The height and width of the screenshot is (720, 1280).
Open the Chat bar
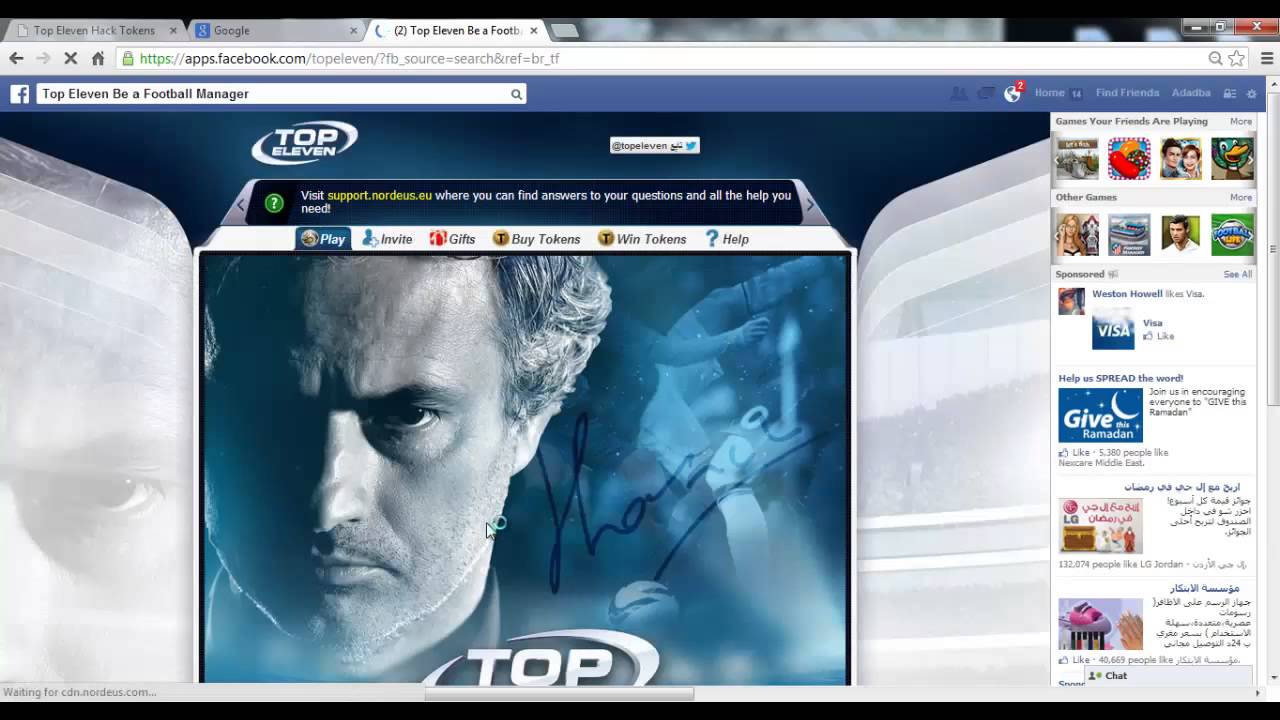(1168, 676)
